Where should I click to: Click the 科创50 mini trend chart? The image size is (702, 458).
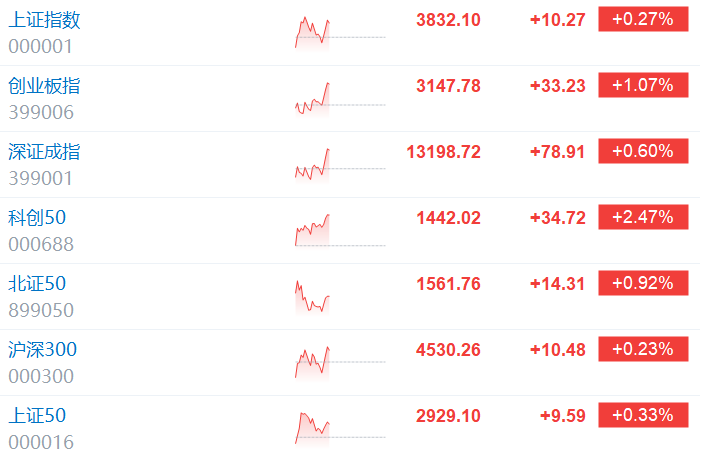click(x=340, y=231)
